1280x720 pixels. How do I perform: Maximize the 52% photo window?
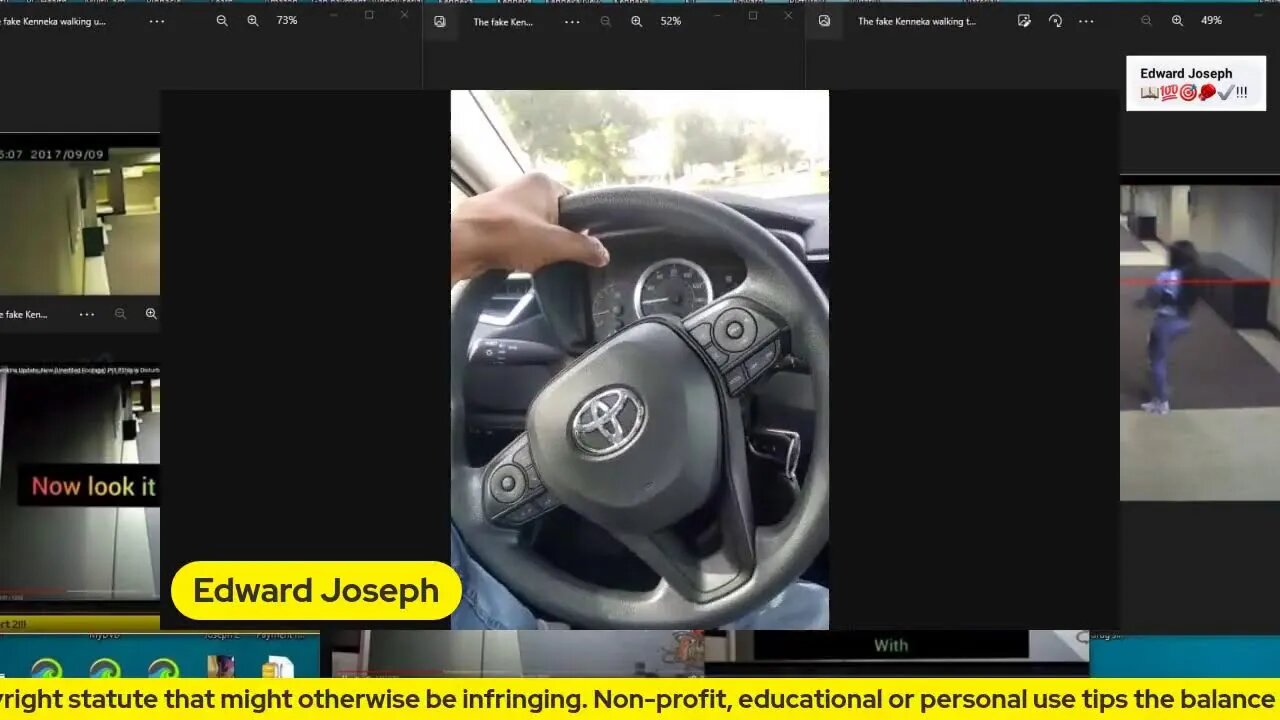pyautogui.click(x=753, y=15)
